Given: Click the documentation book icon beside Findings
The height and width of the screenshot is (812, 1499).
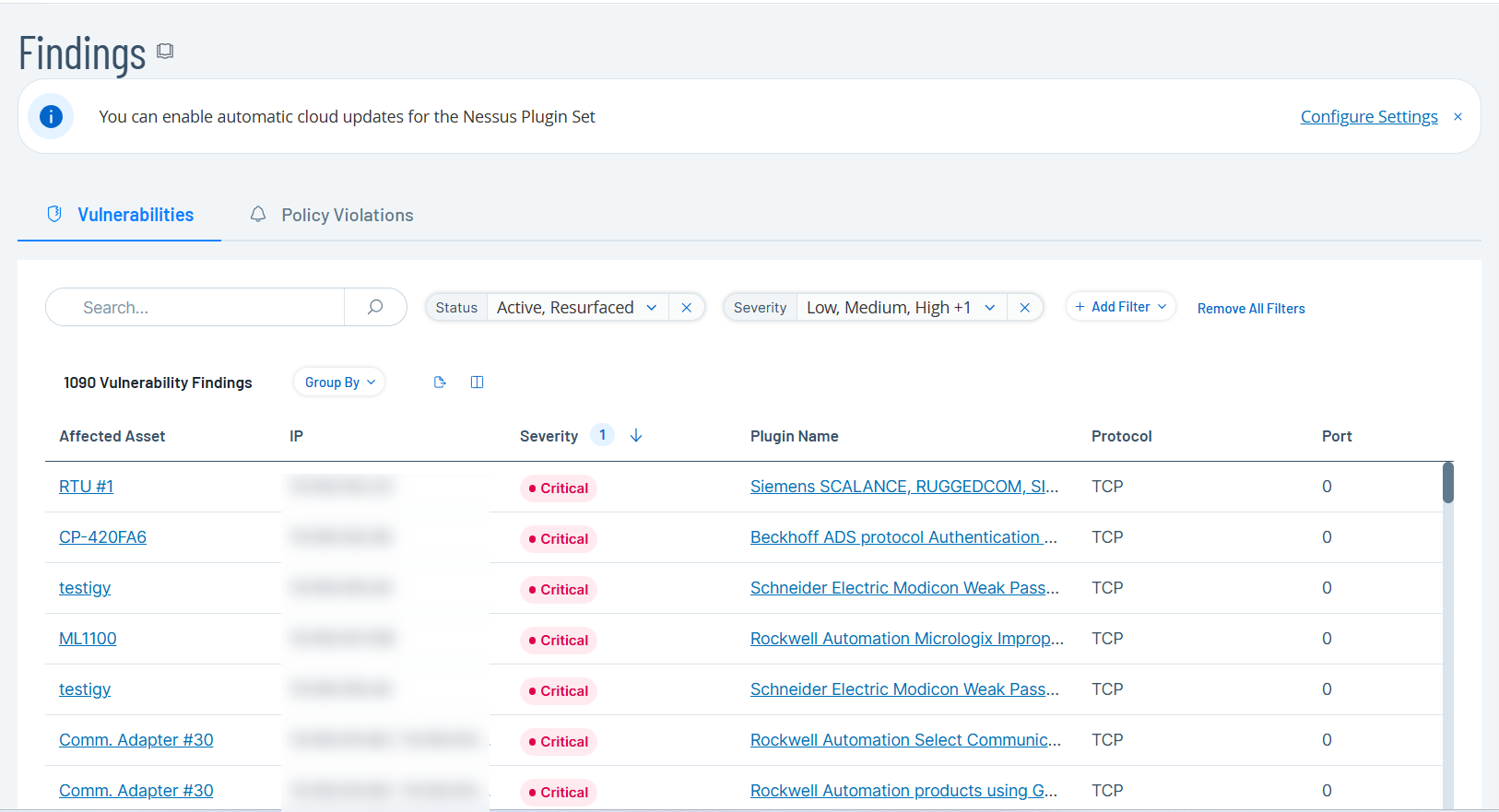Looking at the screenshot, I should coord(165,52).
